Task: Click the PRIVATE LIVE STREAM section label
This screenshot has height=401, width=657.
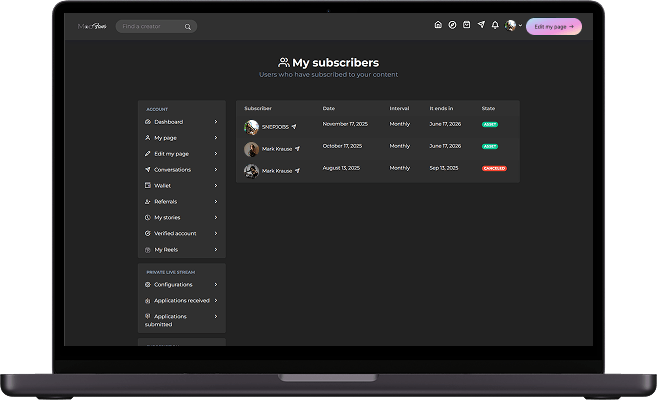Action: click(171, 272)
